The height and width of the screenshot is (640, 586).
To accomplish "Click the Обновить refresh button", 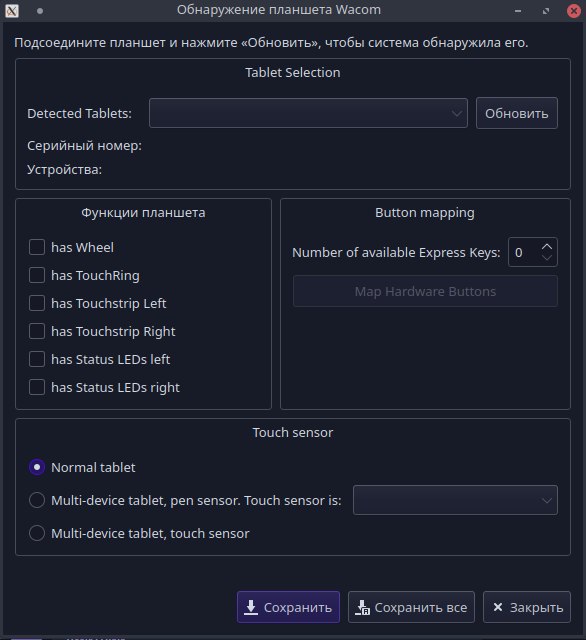I will 517,113.
